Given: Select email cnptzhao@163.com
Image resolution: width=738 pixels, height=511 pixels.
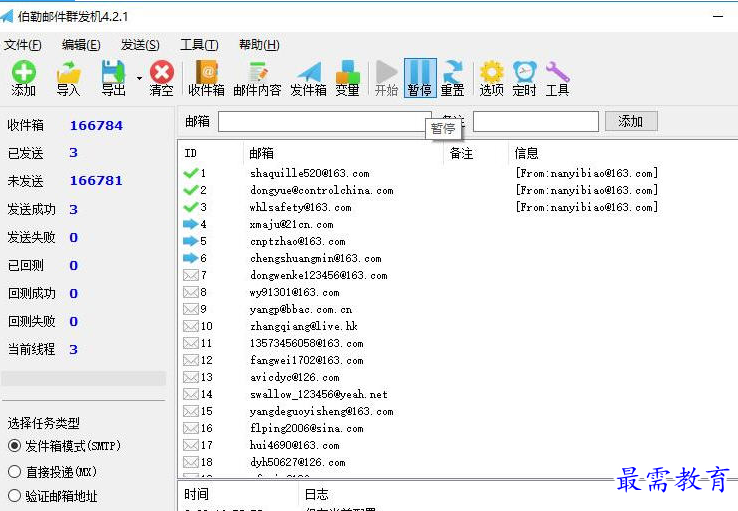Looking at the screenshot, I should (x=298, y=241).
